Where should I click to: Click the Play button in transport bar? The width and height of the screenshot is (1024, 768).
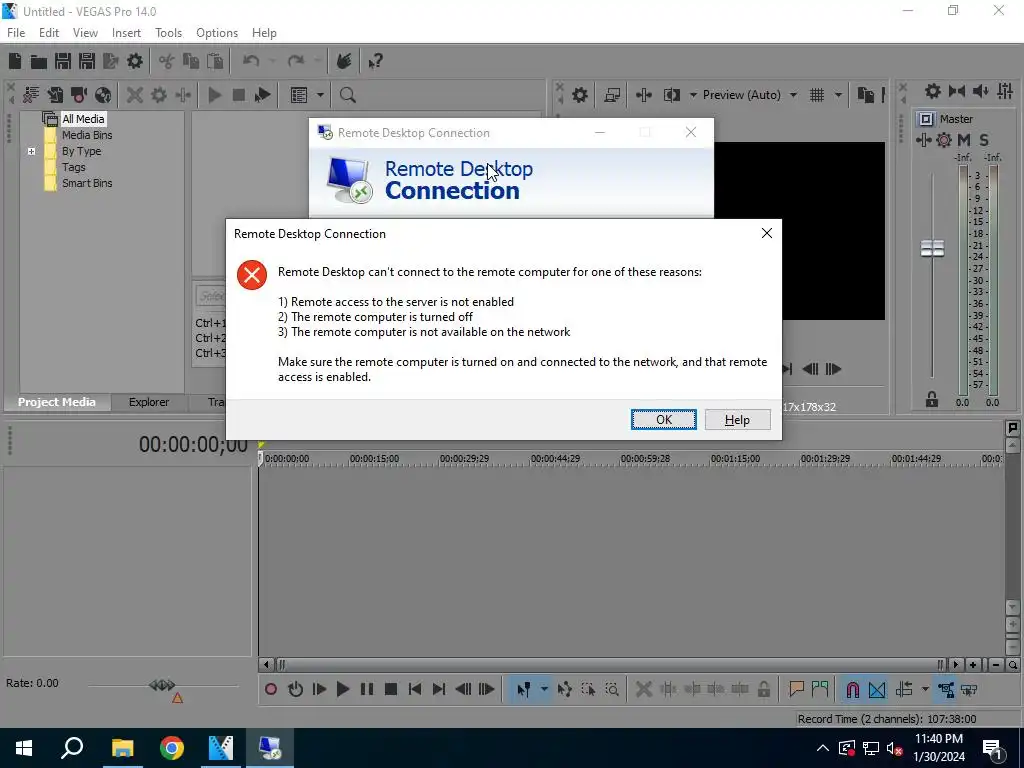click(343, 689)
